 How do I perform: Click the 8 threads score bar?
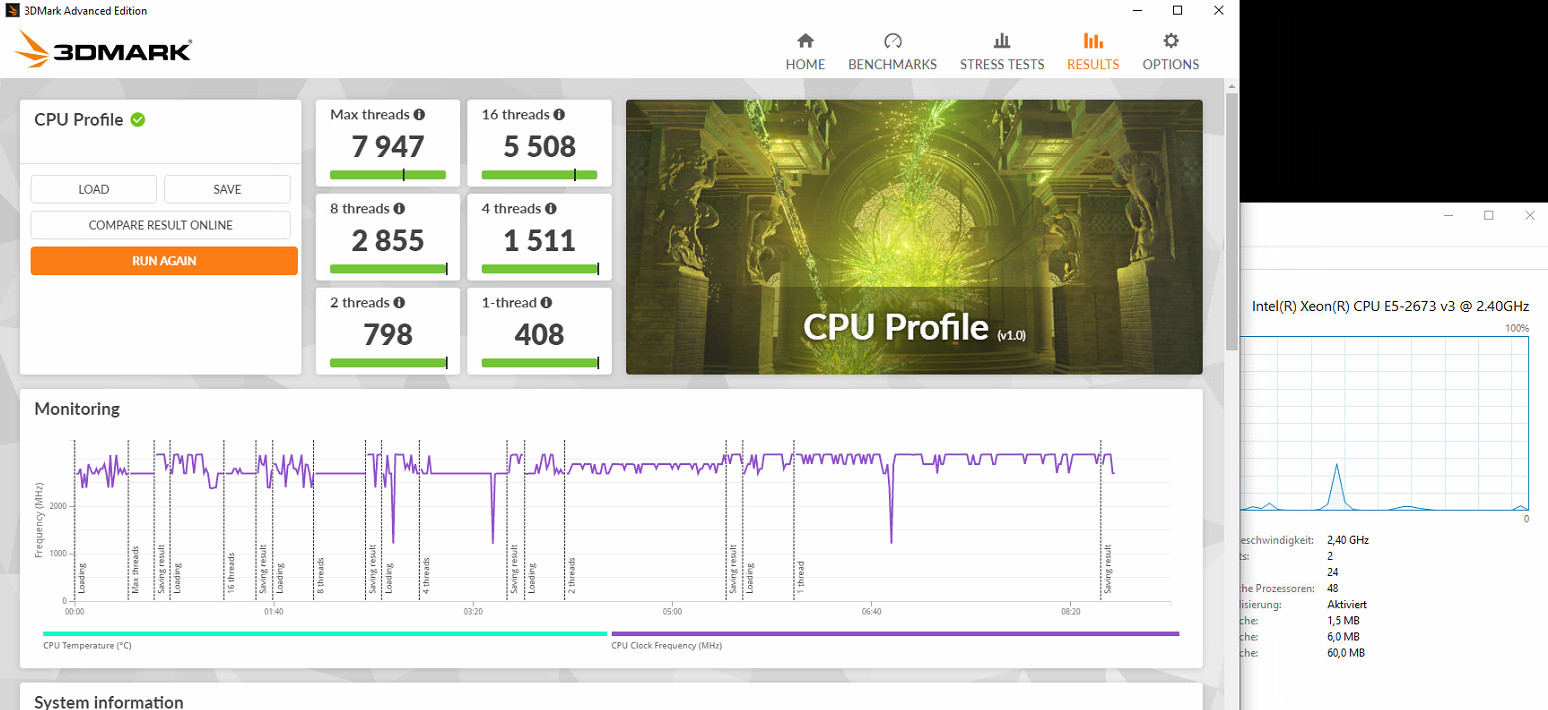pyautogui.click(x=388, y=269)
